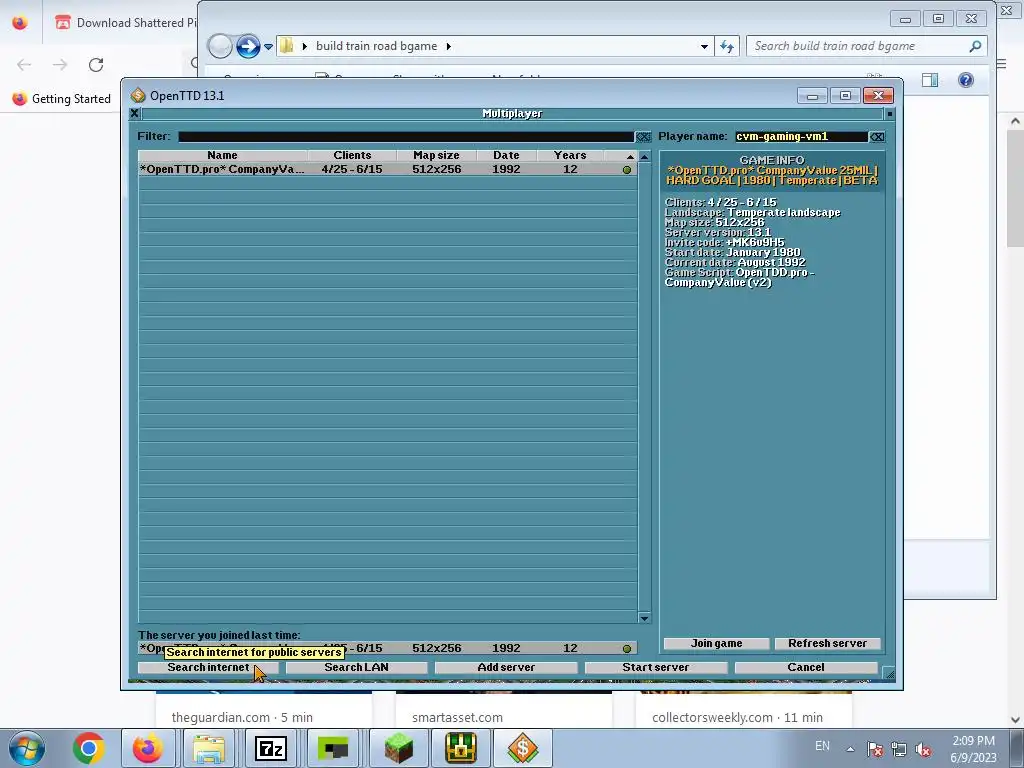The image size is (1024, 768).
Task: Open the Explorer address bar history dropdown
Action: pos(704,46)
